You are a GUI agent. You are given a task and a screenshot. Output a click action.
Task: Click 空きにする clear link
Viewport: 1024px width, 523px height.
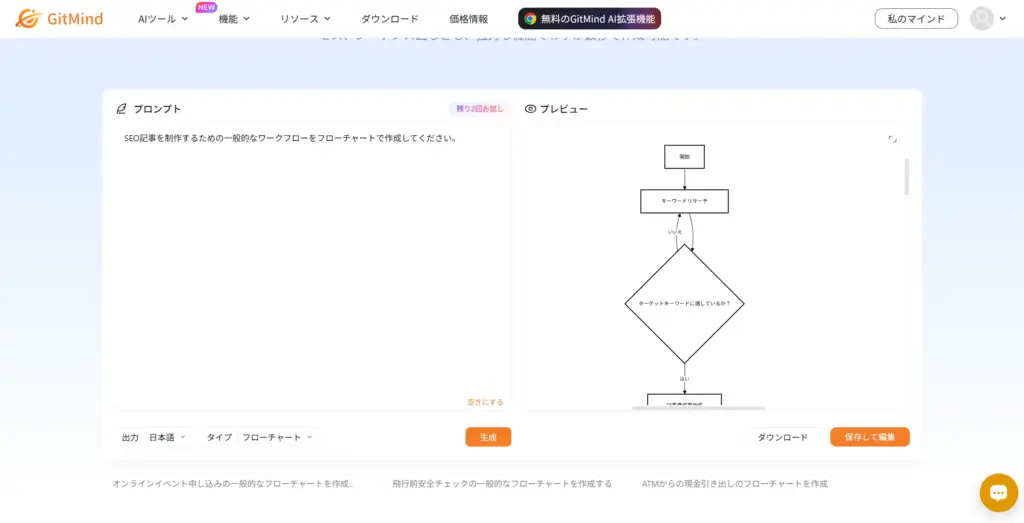485,402
